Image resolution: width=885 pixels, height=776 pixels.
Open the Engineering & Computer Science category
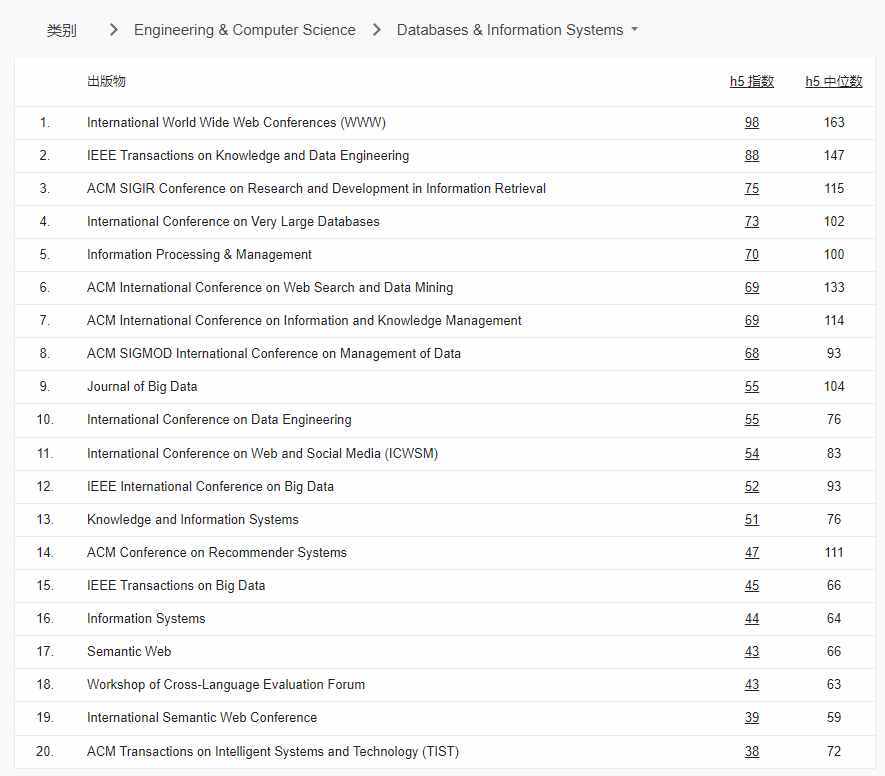point(244,30)
